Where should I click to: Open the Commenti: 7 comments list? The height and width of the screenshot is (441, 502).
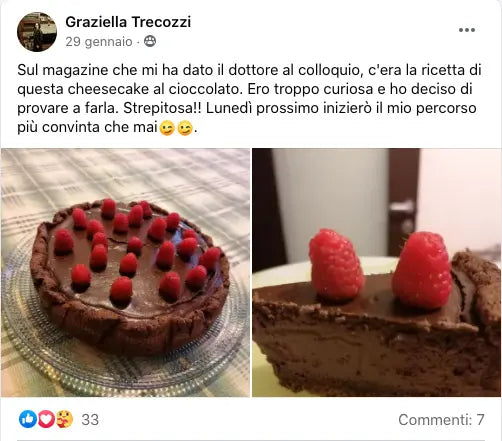click(x=441, y=419)
